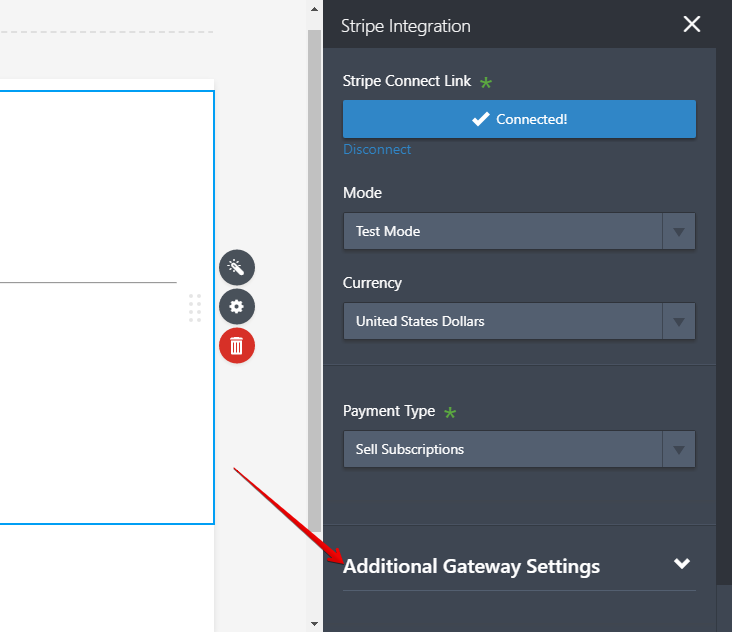Image resolution: width=732 pixels, height=632 pixels.
Task: Click the scrollbar up arrow
Action: tap(315, 9)
